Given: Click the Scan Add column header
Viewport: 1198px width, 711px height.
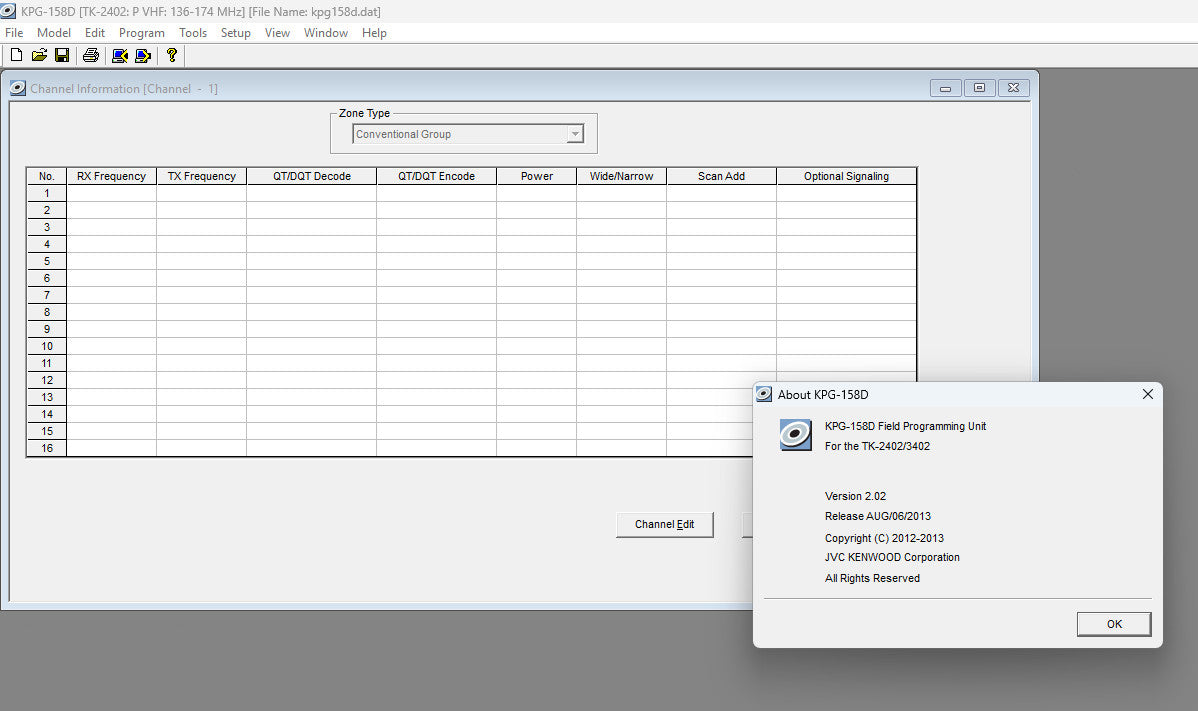Looking at the screenshot, I should [721, 176].
